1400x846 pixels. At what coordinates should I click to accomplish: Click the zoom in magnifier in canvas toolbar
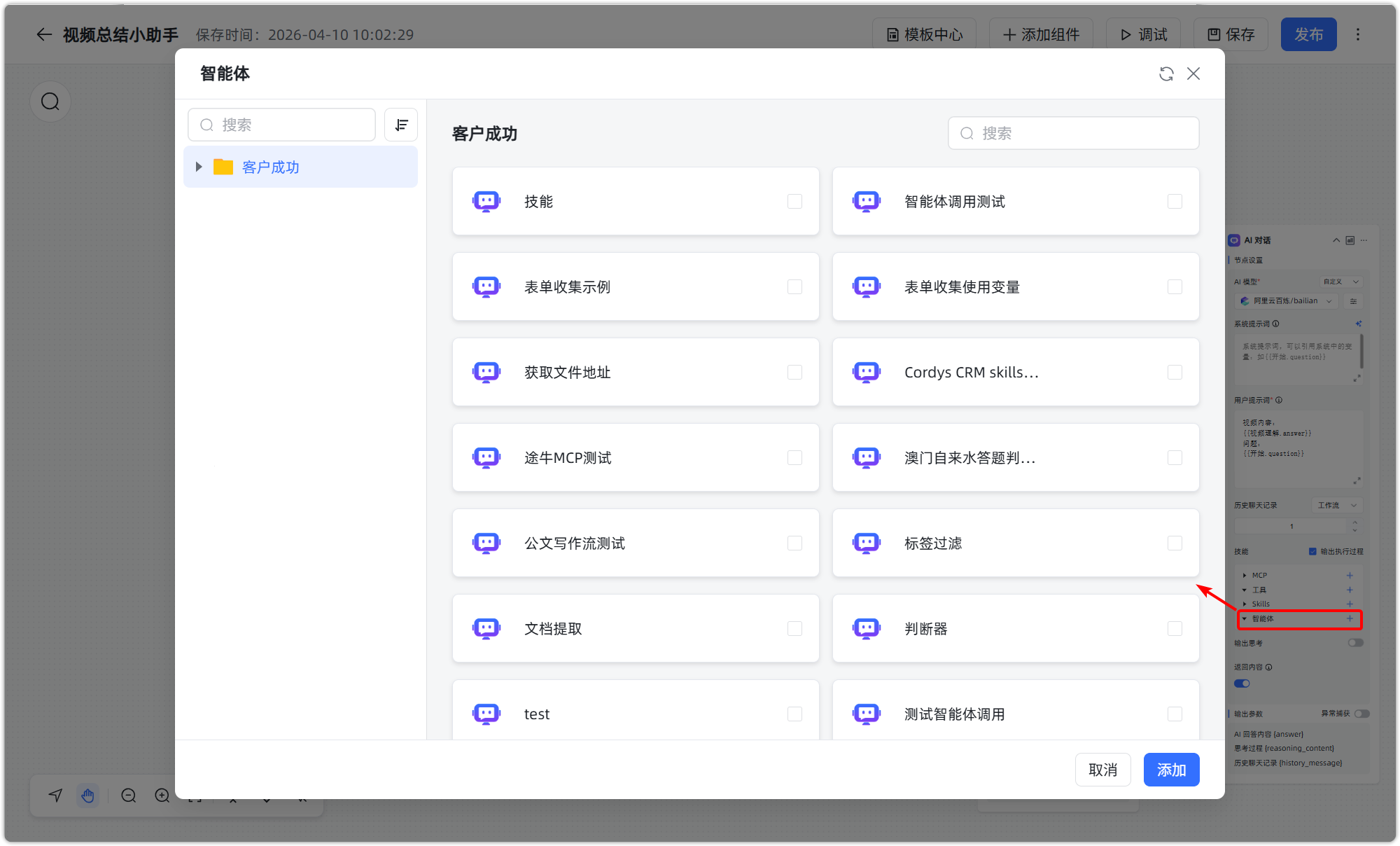pos(162,796)
